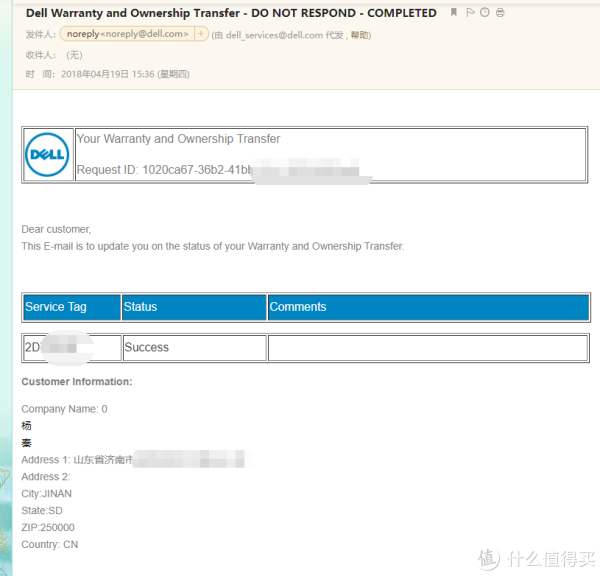Screen dimensions: 600x576
Task: Open the 帮助 link beside the sender
Action: (x=359, y=35)
